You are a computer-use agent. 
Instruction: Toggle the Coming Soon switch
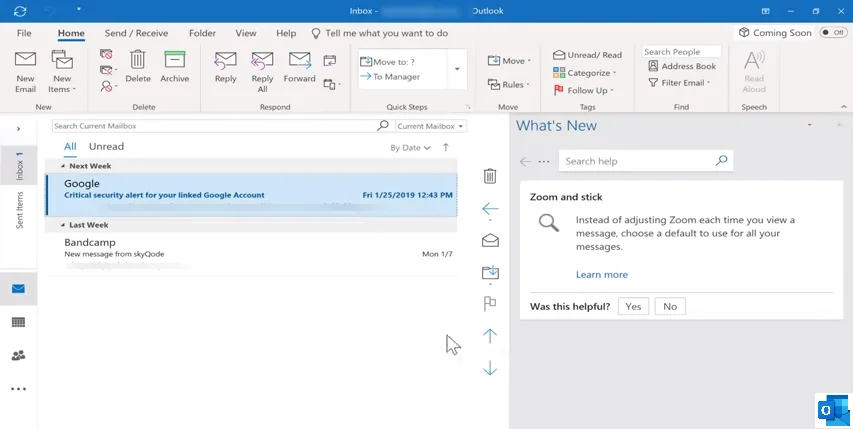tap(832, 32)
